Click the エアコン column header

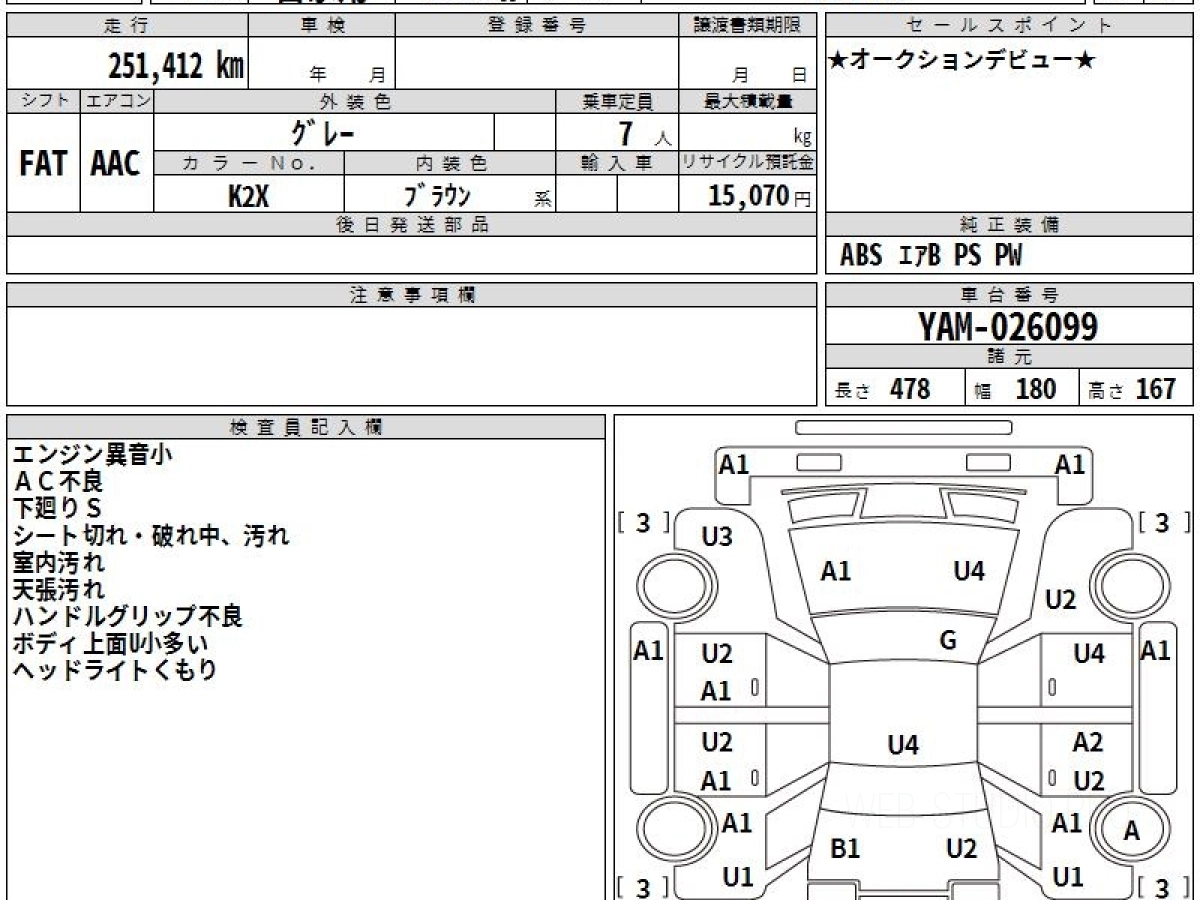pyautogui.click(x=116, y=101)
